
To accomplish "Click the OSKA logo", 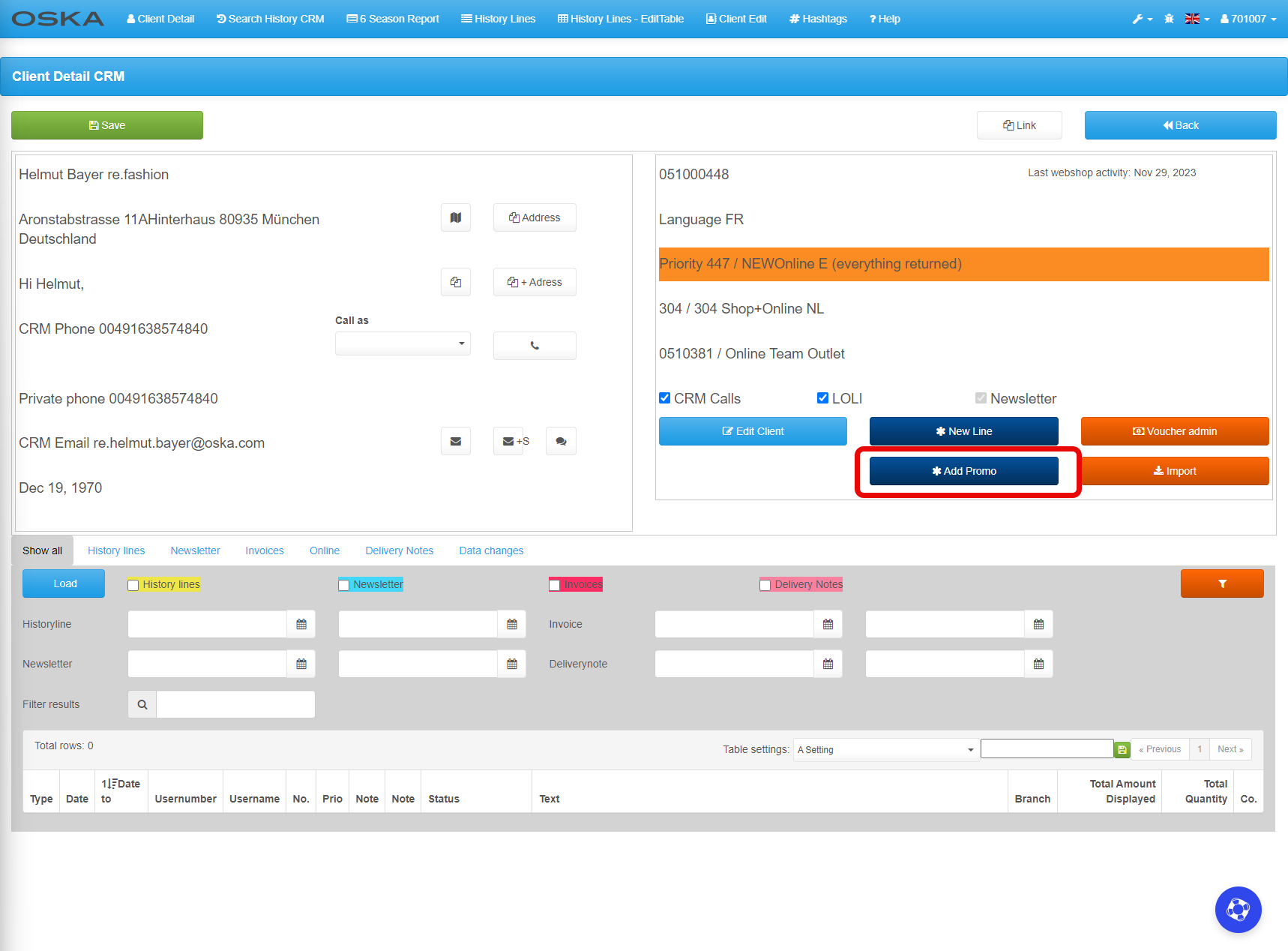I will (58, 19).
